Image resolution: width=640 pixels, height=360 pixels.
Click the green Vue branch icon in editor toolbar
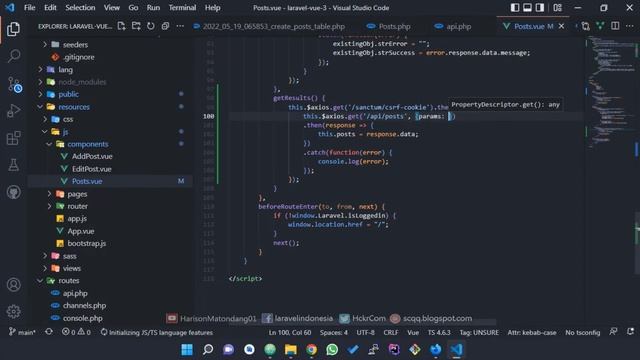click(600, 26)
